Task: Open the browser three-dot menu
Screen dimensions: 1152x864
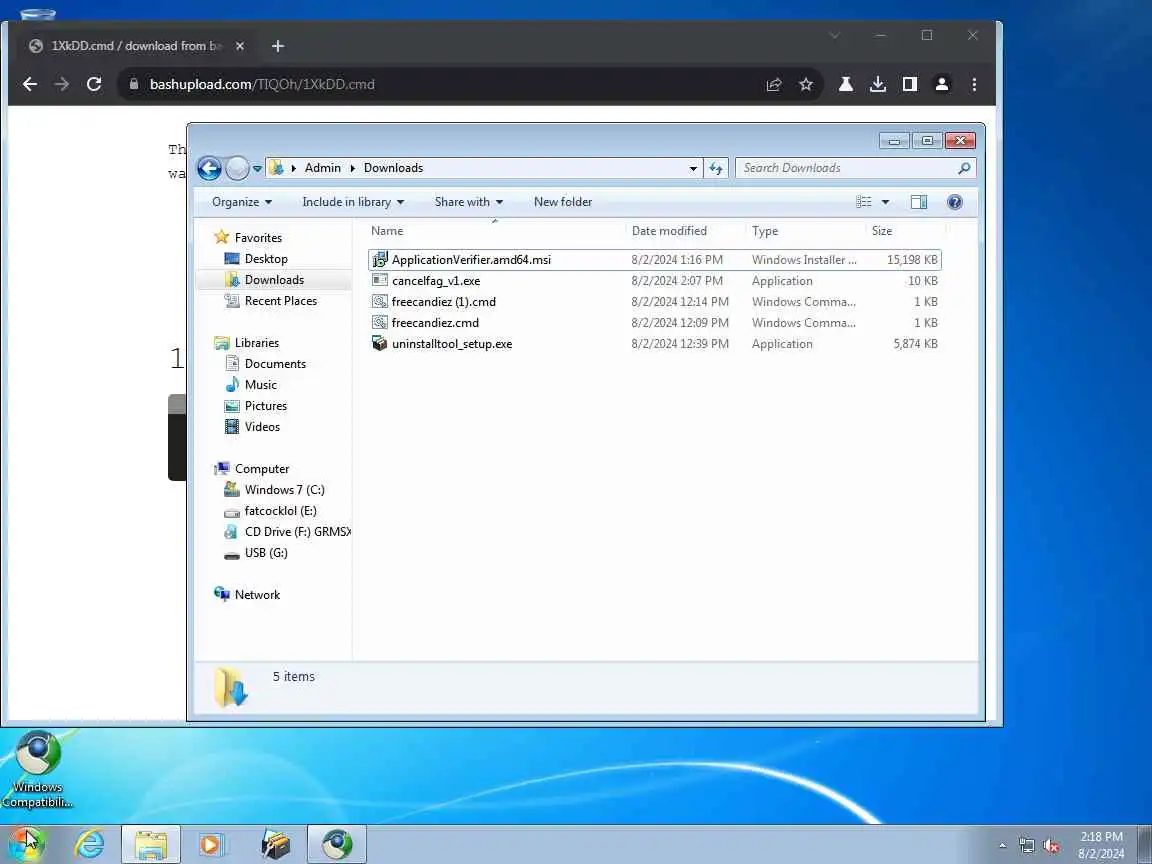Action: pyautogui.click(x=974, y=84)
